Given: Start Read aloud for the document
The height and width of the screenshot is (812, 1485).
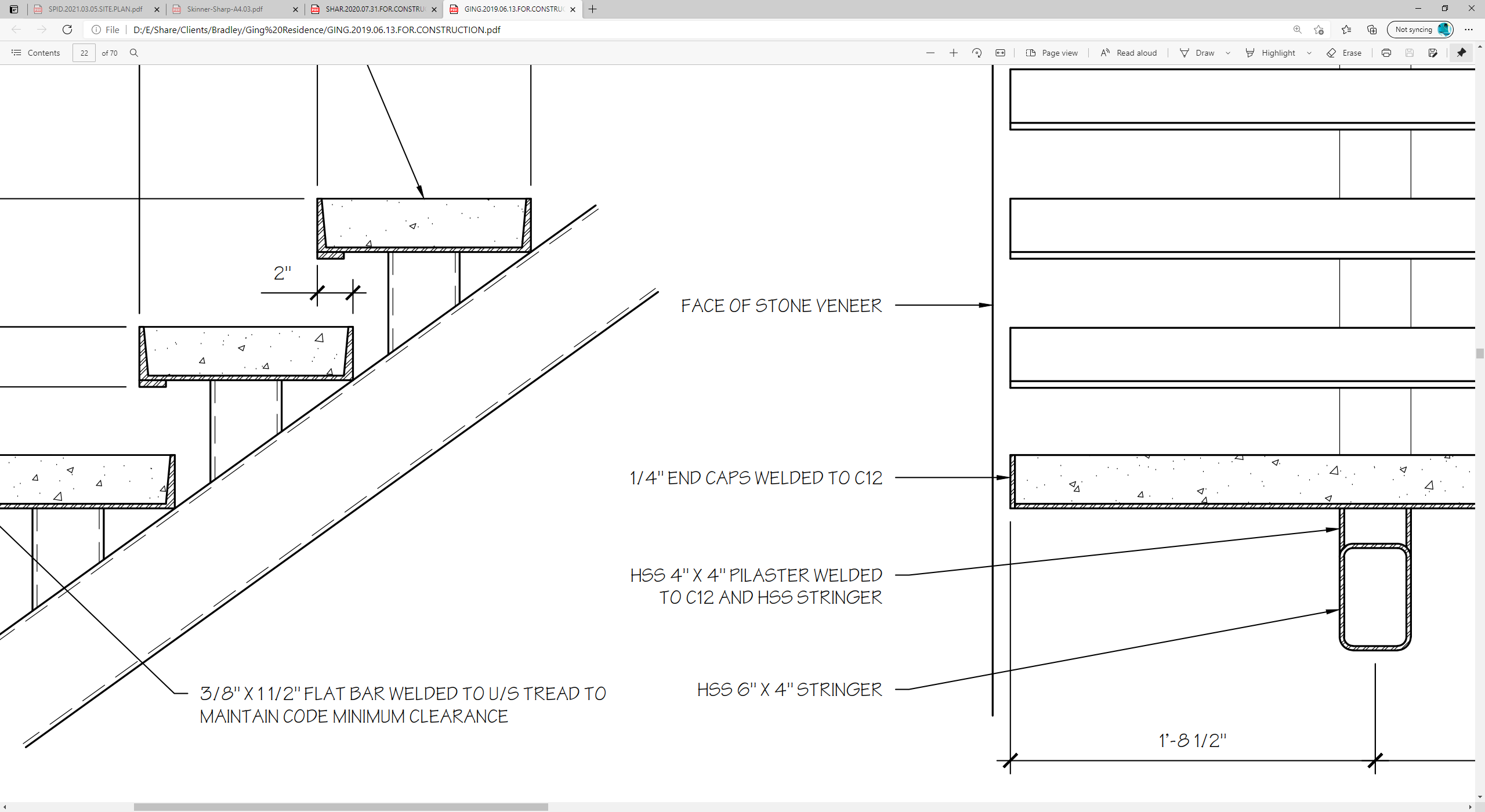Looking at the screenshot, I should pos(1127,53).
